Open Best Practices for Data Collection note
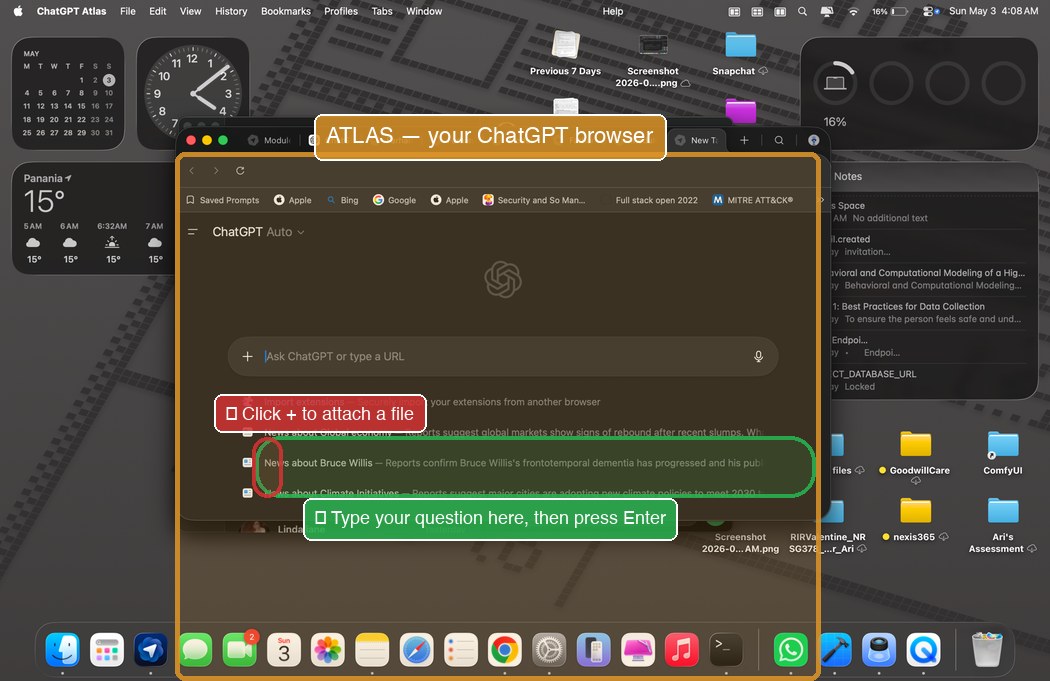Screen dimensions: 1050x681 click(927, 313)
